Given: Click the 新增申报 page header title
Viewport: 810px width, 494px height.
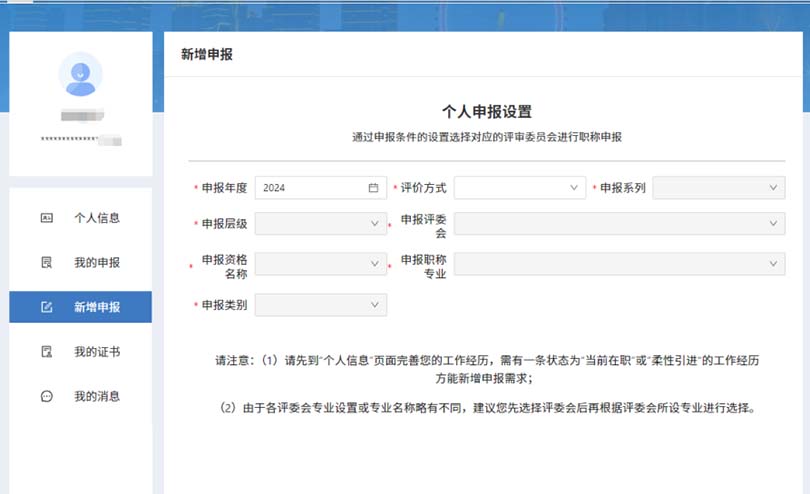Looking at the screenshot, I should pyautogui.click(x=207, y=55).
